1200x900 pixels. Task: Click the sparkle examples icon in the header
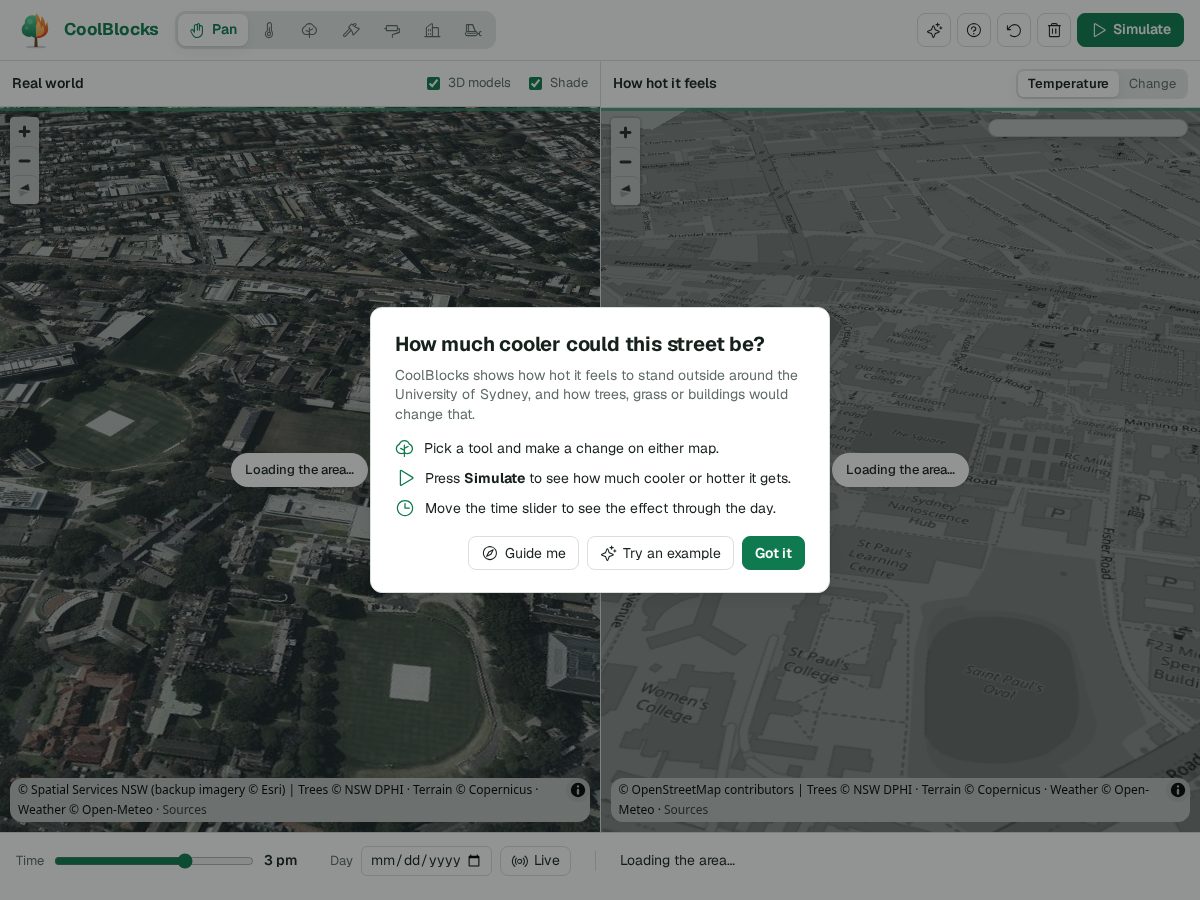point(934,30)
